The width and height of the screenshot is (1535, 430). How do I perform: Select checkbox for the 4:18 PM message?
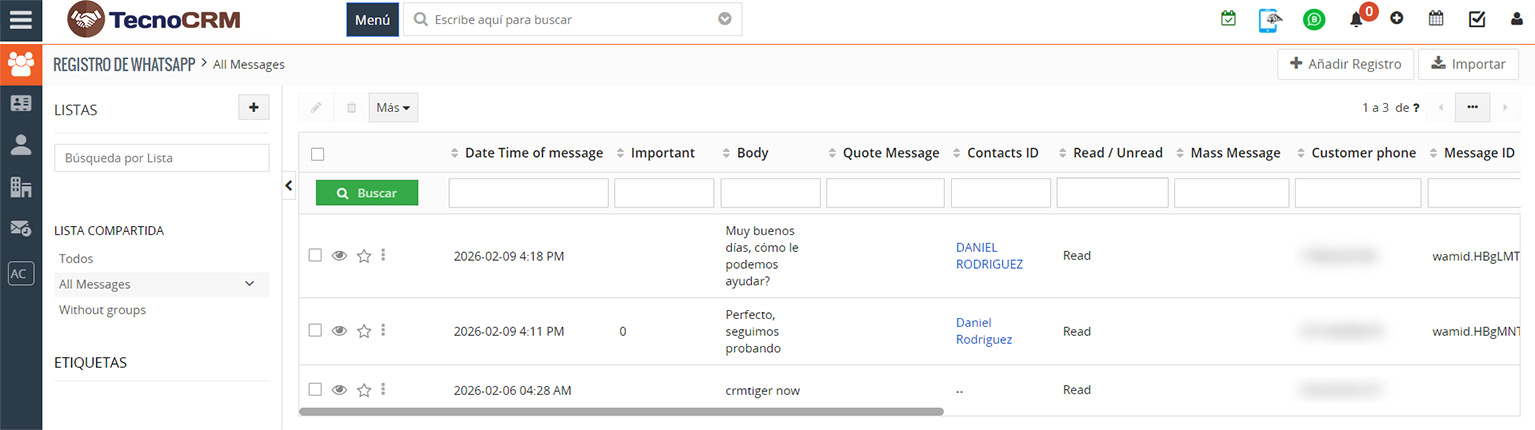[x=315, y=256]
